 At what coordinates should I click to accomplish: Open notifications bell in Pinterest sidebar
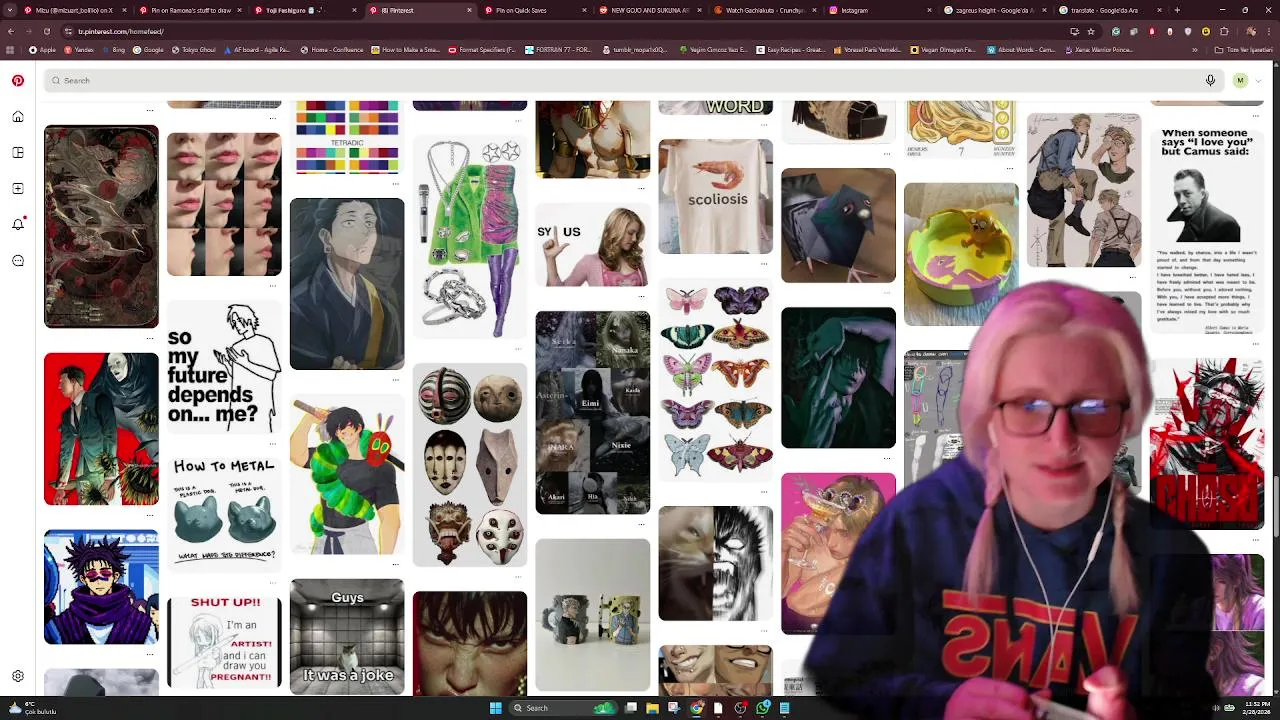(x=17, y=224)
